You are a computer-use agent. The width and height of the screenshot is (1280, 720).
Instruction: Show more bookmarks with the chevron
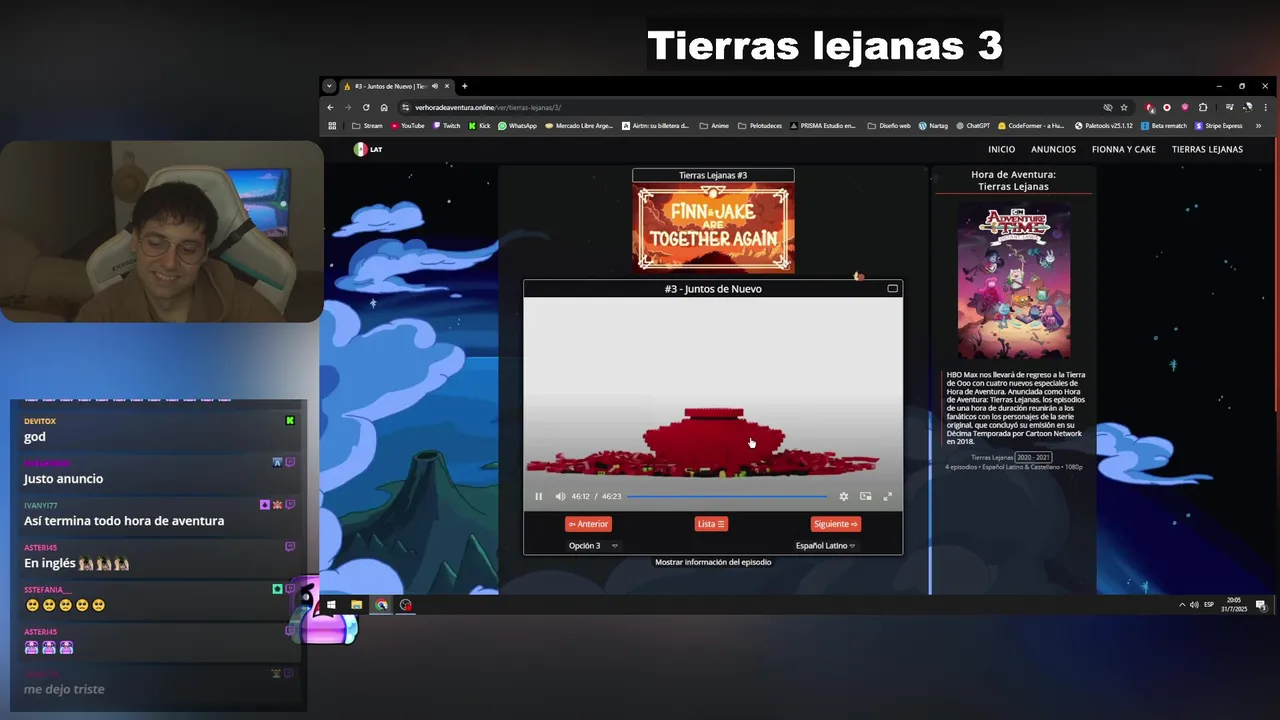pyautogui.click(x=1258, y=126)
